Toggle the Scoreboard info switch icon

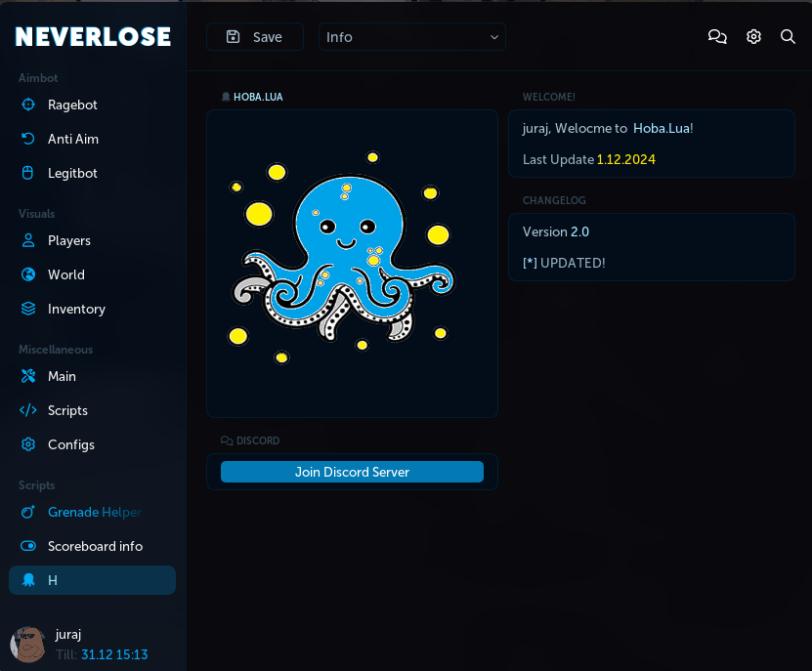tap(28, 546)
